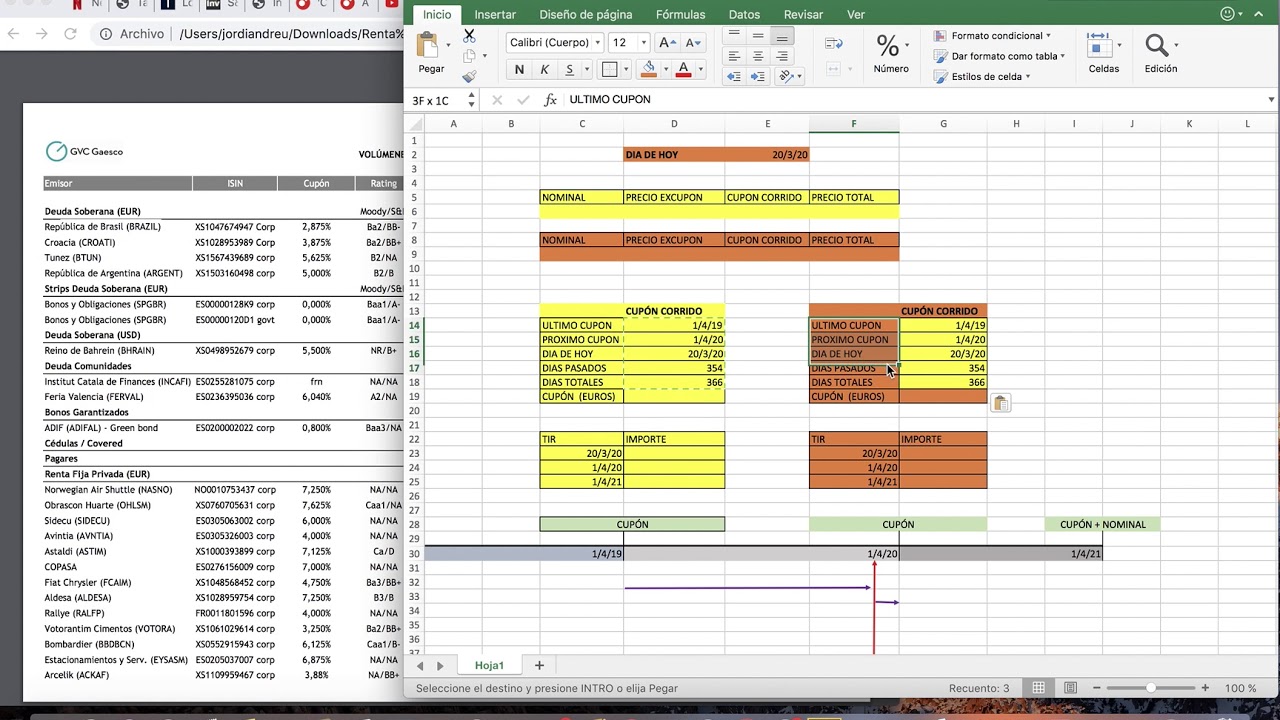Cancel the formula entry with the X icon
This screenshot has height=720, width=1280.
[x=497, y=100]
